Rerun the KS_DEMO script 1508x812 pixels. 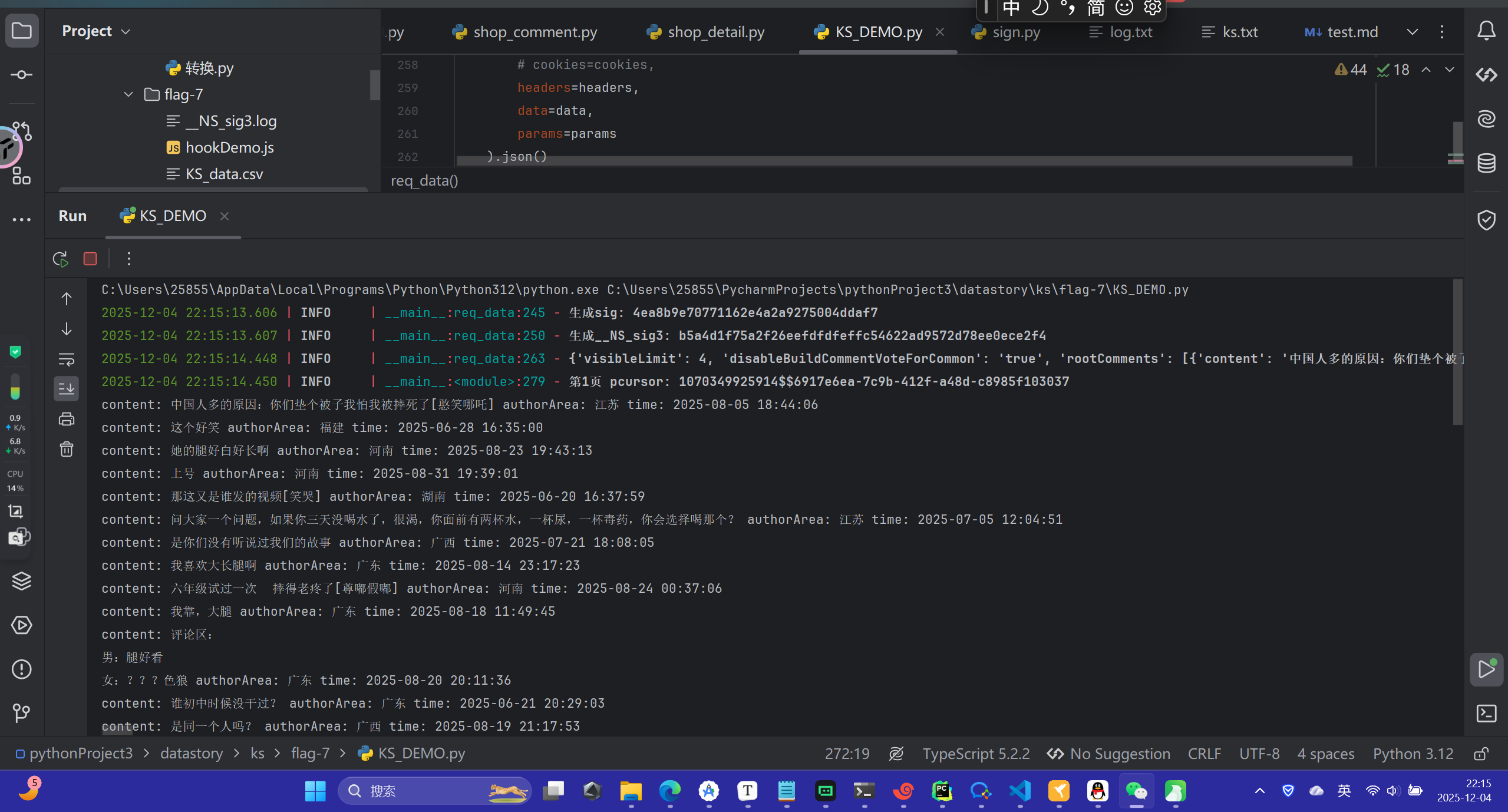60,259
